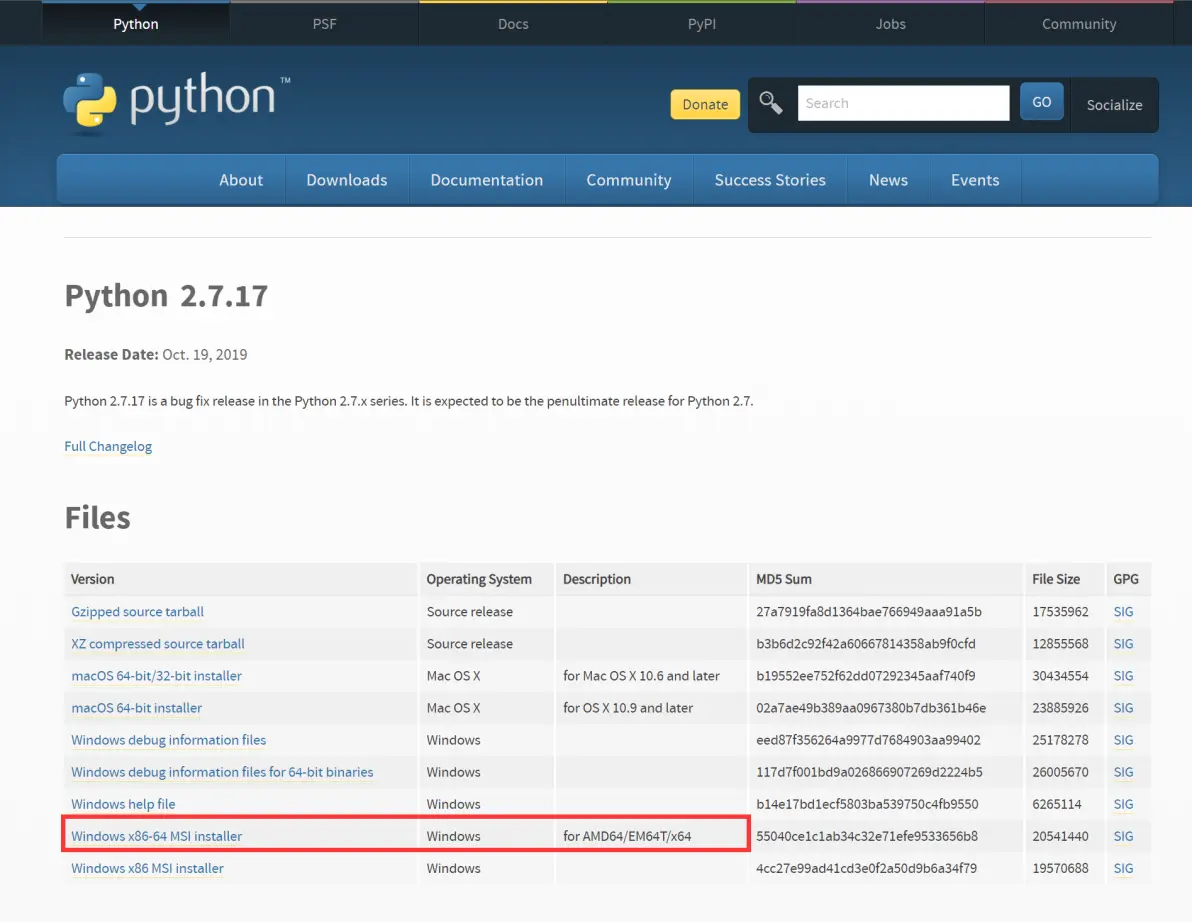Open SIG link for XZ compressed tarball
The height and width of the screenshot is (922, 1192).
(x=1123, y=644)
